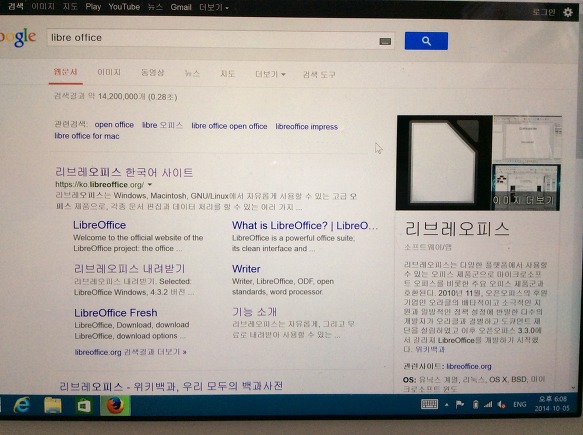Click related search 'libre 오피스'
The width and height of the screenshot is (583, 435).
pyautogui.click(x=162, y=125)
